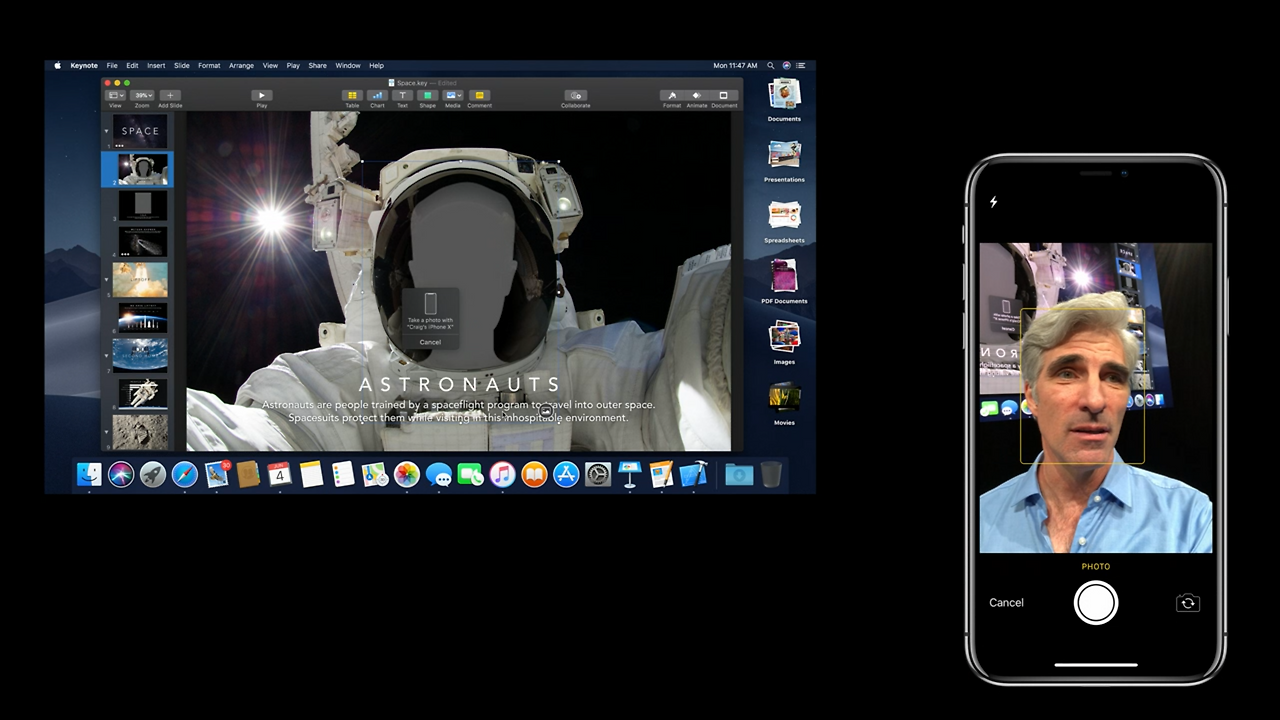
Task: Collapse the slide group at slide 9
Action: (x=107, y=432)
